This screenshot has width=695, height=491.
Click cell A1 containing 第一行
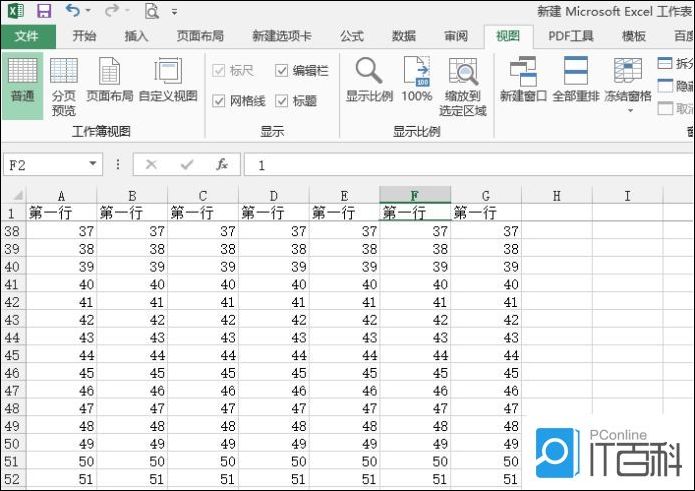pyautogui.click(x=62, y=213)
